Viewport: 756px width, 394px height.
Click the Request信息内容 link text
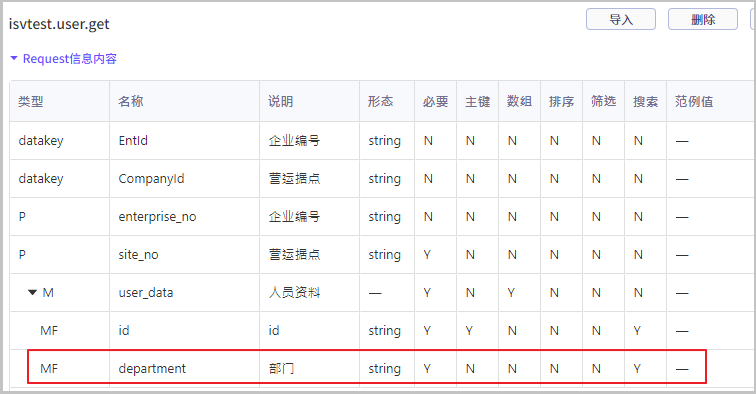[x=70, y=59]
